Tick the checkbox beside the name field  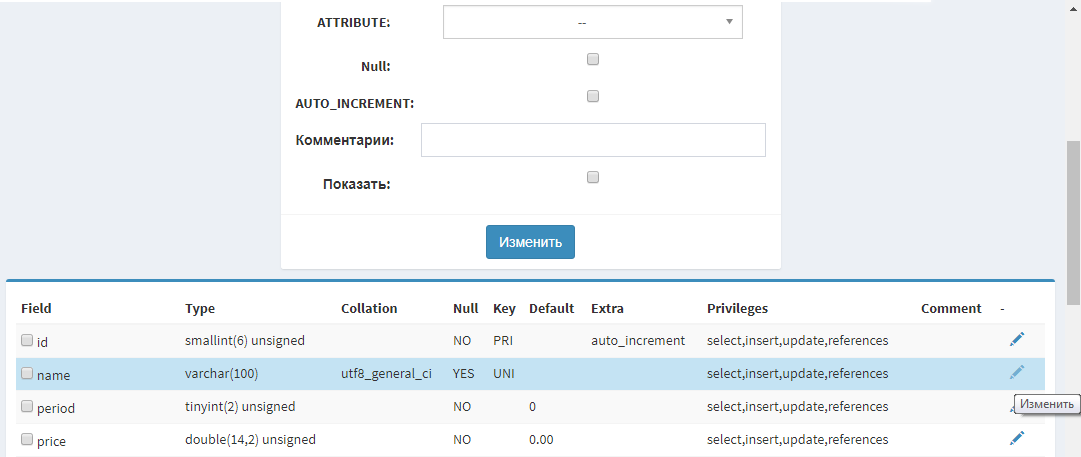click(x=27, y=374)
